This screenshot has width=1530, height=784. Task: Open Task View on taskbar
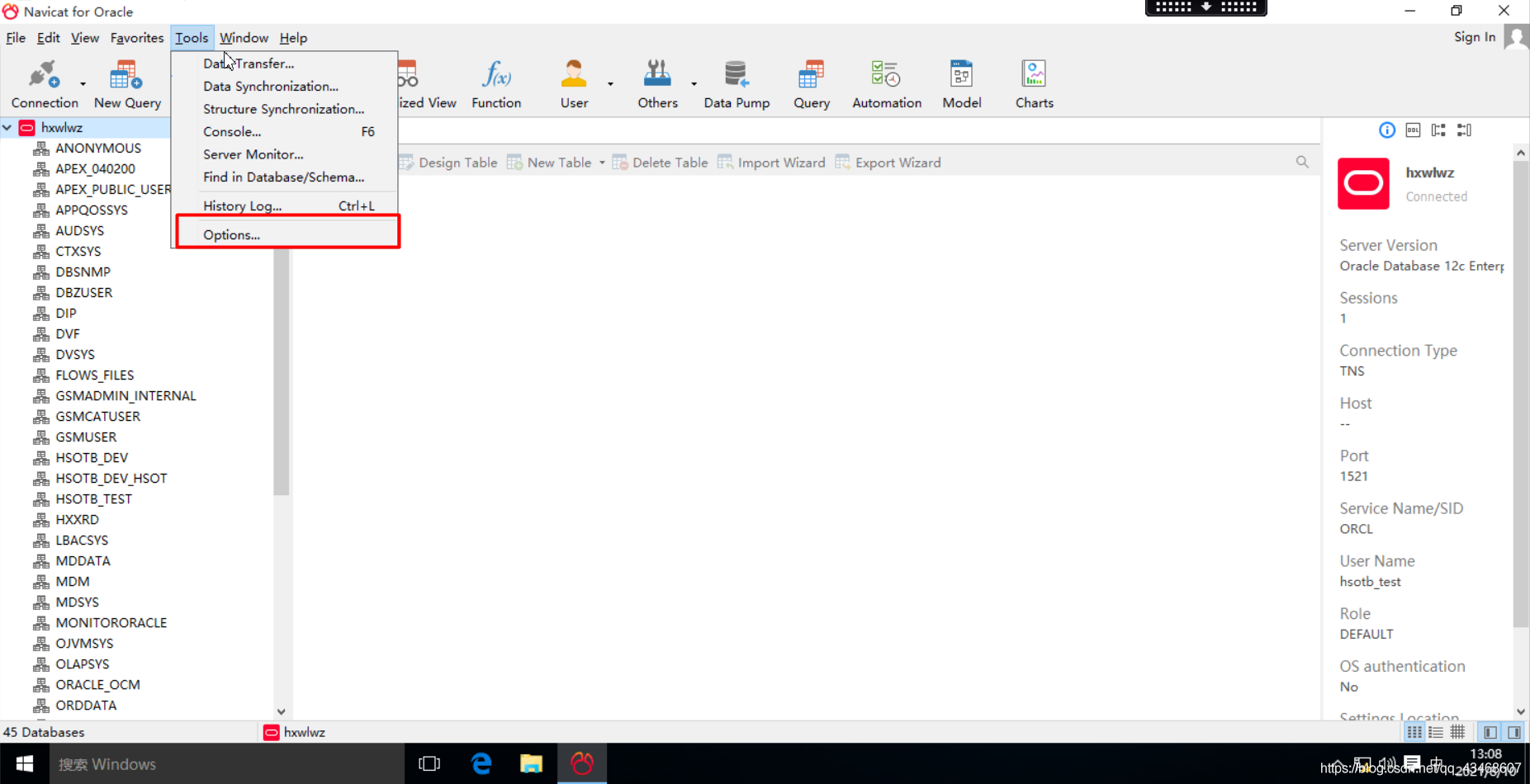[x=429, y=764]
